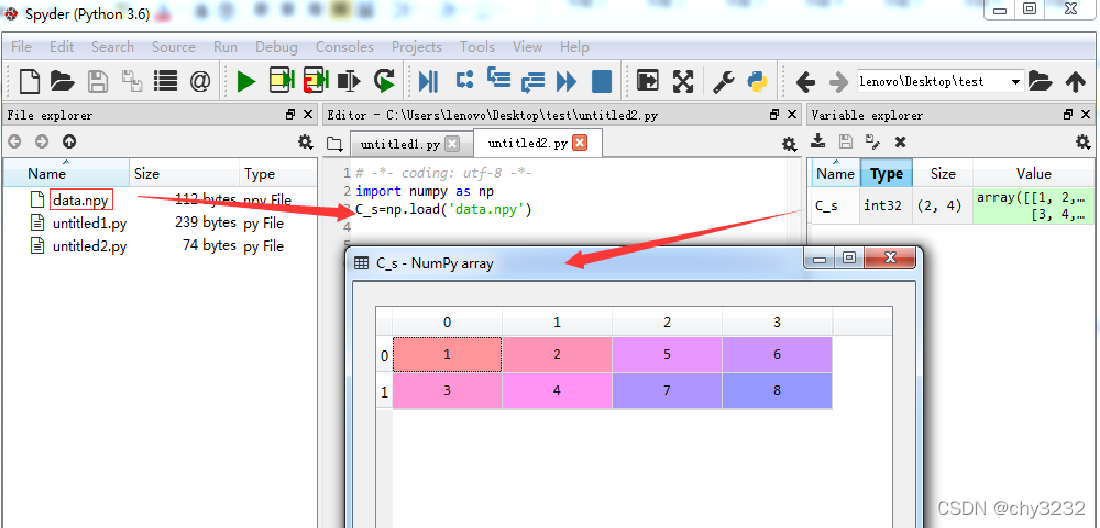Open File explorer options gear
Viewport: 1100px width, 528px height.
click(x=305, y=142)
